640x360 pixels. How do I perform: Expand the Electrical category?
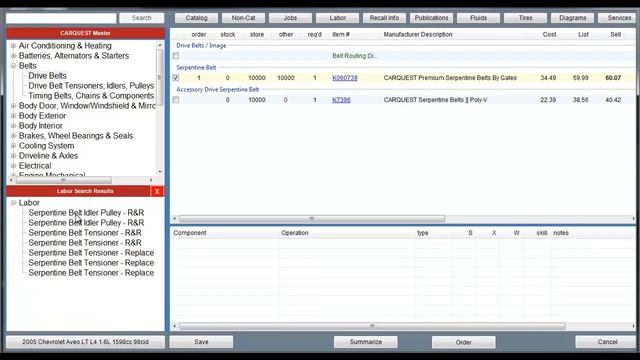pos(13,166)
